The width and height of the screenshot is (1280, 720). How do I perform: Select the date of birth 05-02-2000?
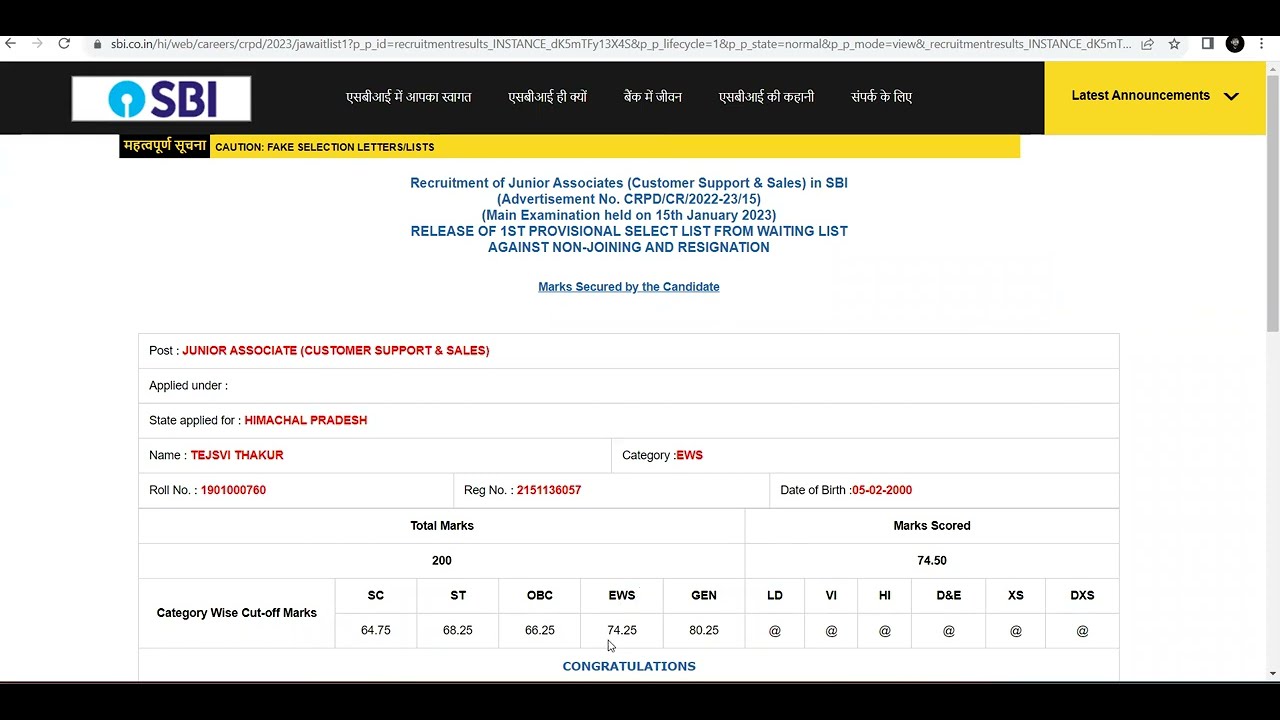(x=882, y=491)
